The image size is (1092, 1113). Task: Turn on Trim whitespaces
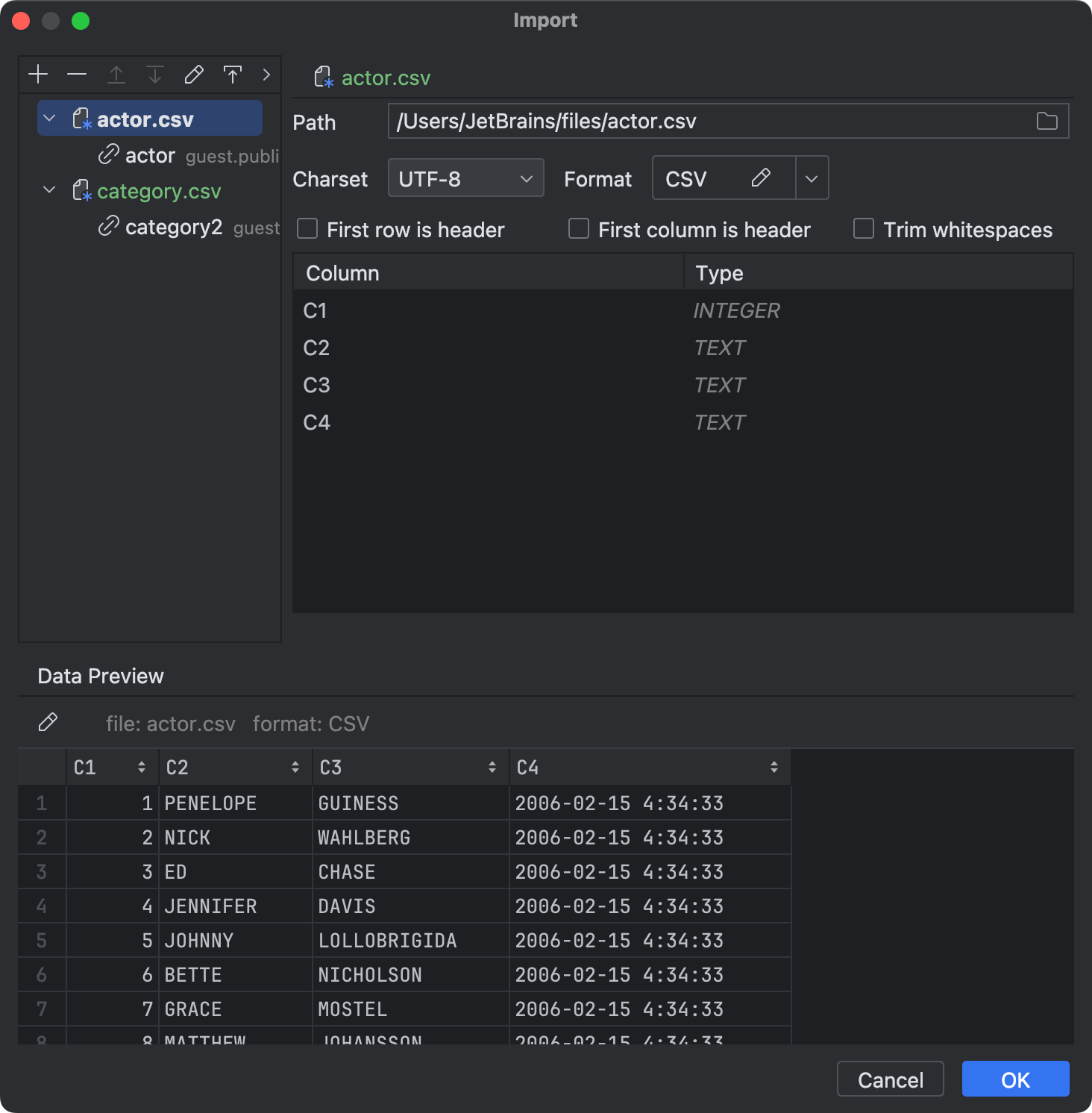point(863,229)
